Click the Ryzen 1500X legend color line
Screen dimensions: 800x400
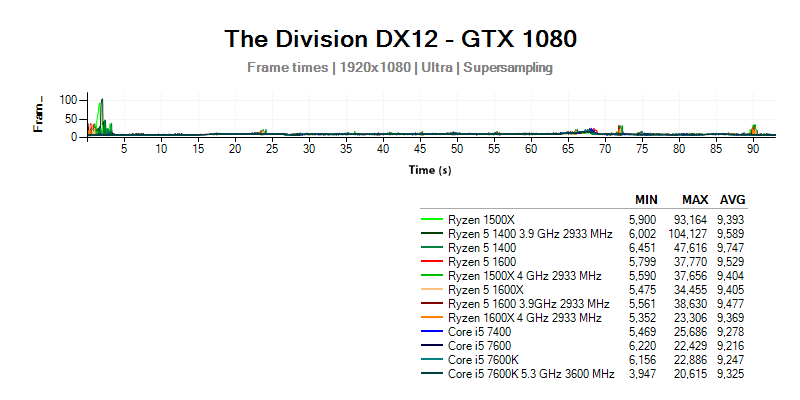(432, 219)
